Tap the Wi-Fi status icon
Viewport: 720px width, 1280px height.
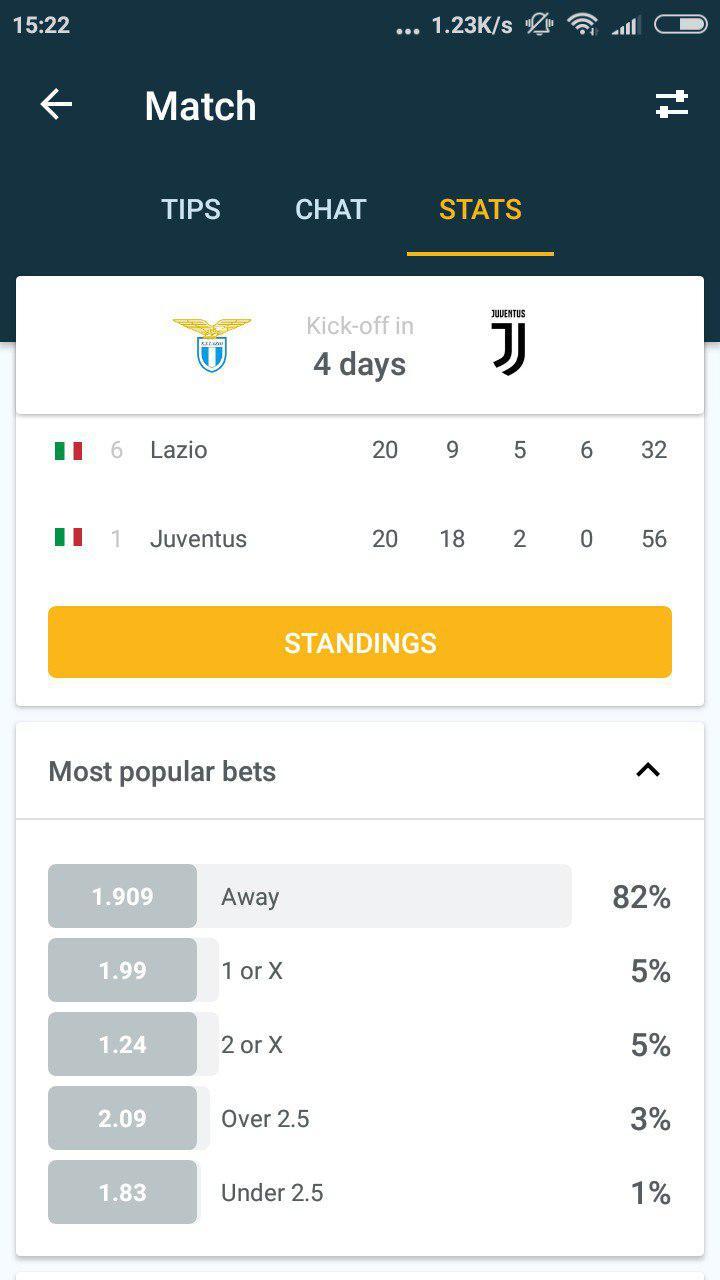pos(582,24)
